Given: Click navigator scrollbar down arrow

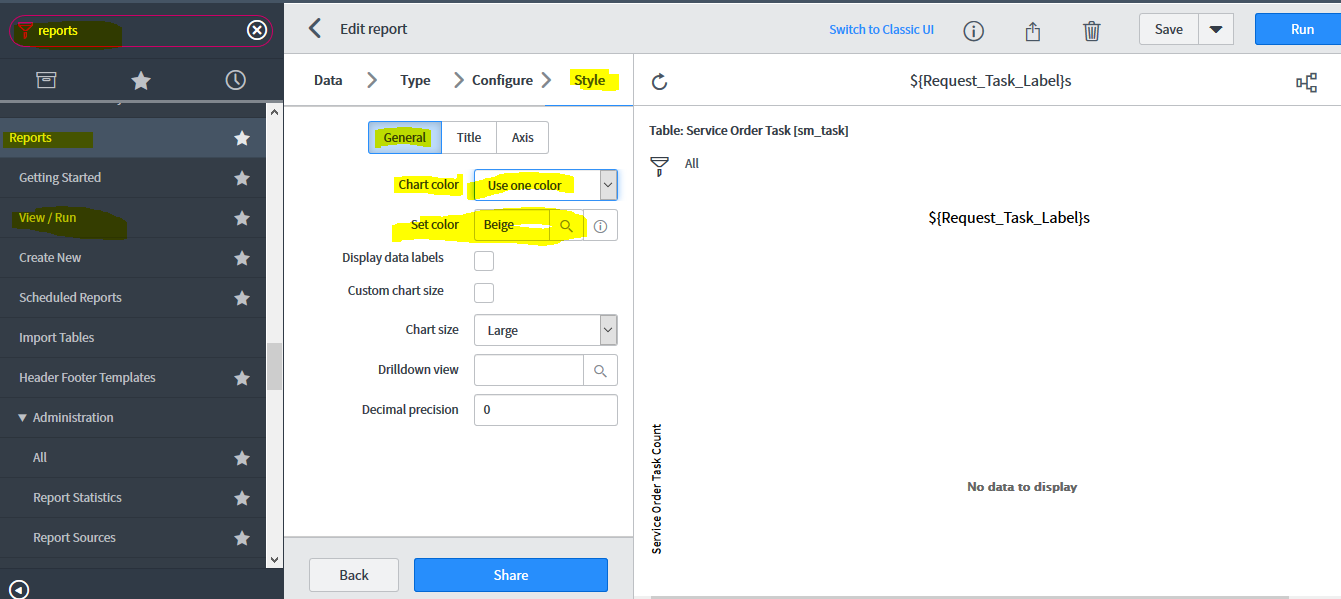Looking at the screenshot, I should click(274, 561).
